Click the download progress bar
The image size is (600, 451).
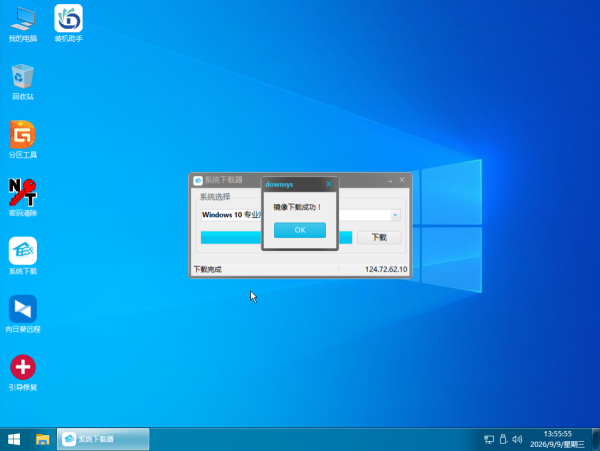(276, 238)
